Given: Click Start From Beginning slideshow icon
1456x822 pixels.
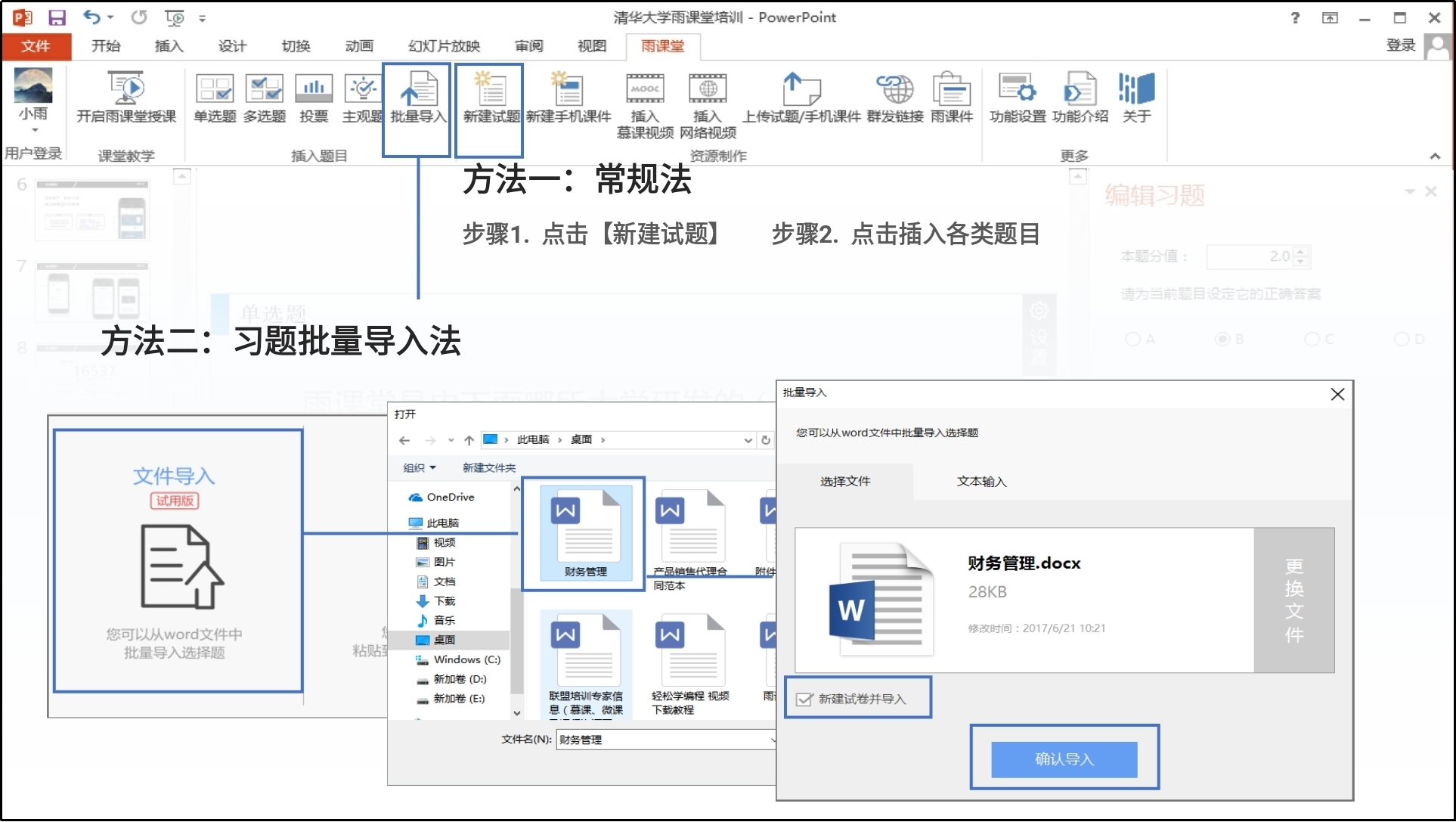Looking at the screenshot, I should click(x=175, y=17).
